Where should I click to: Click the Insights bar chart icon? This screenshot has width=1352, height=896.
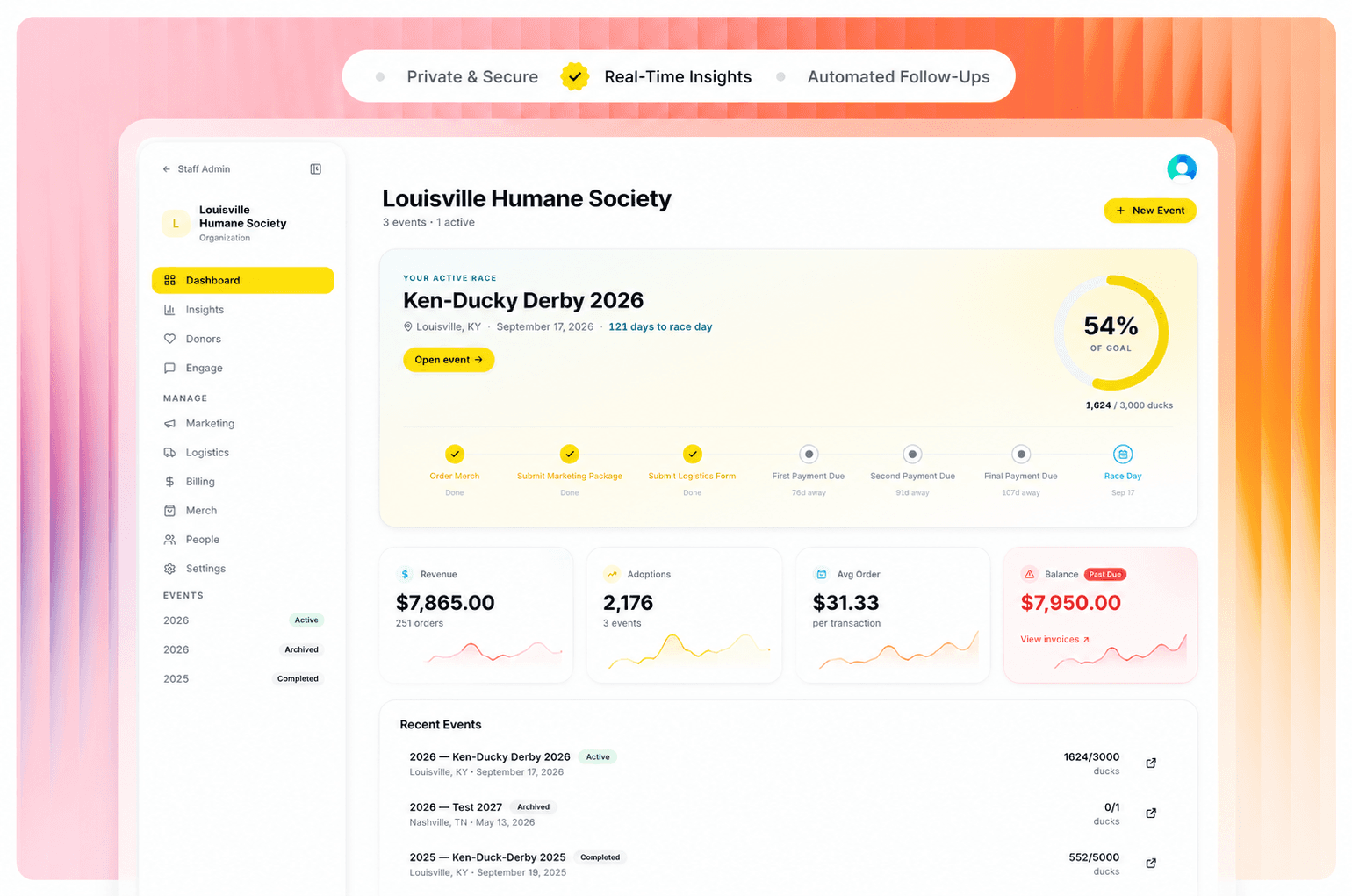170,310
